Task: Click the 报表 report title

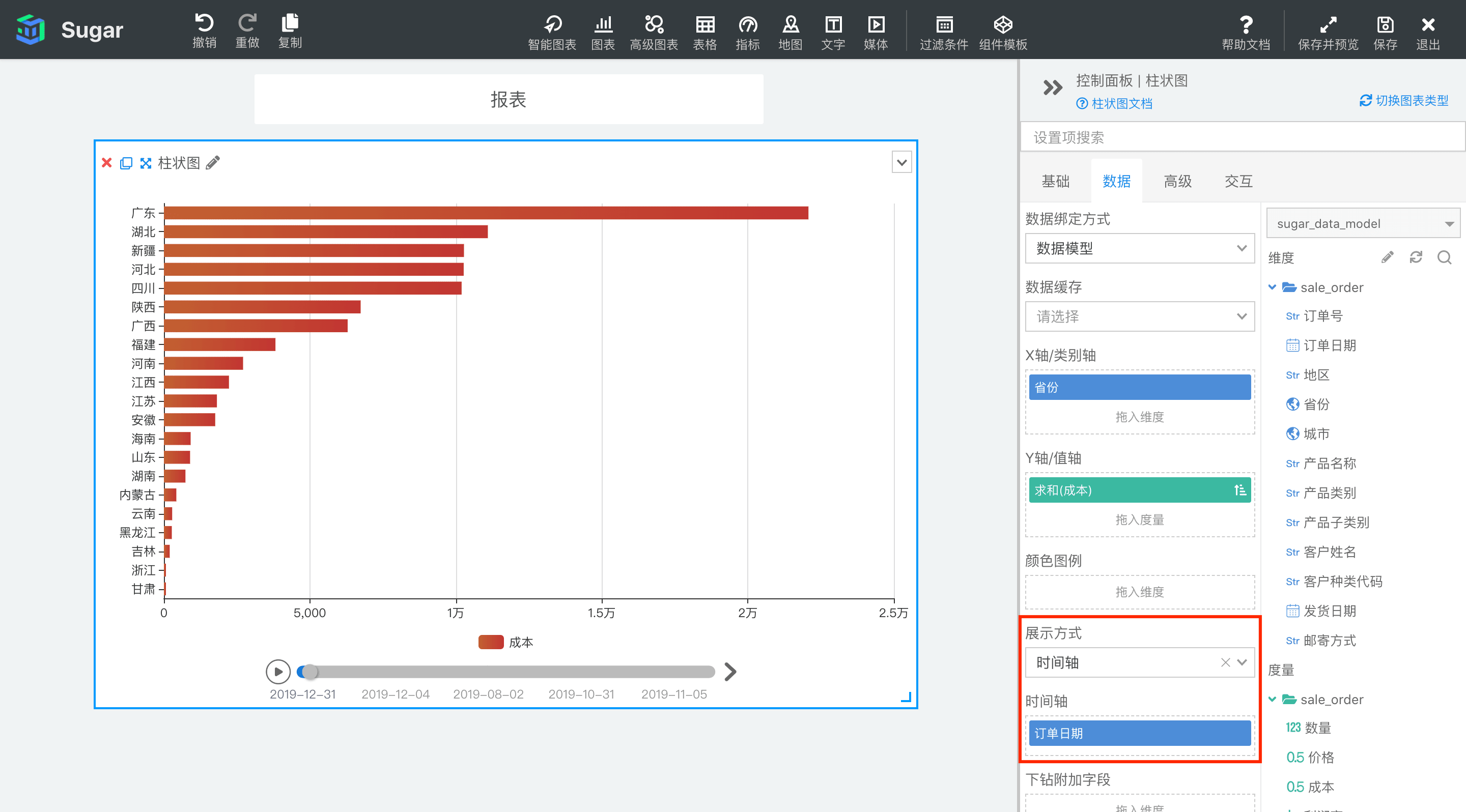Action: [508, 100]
